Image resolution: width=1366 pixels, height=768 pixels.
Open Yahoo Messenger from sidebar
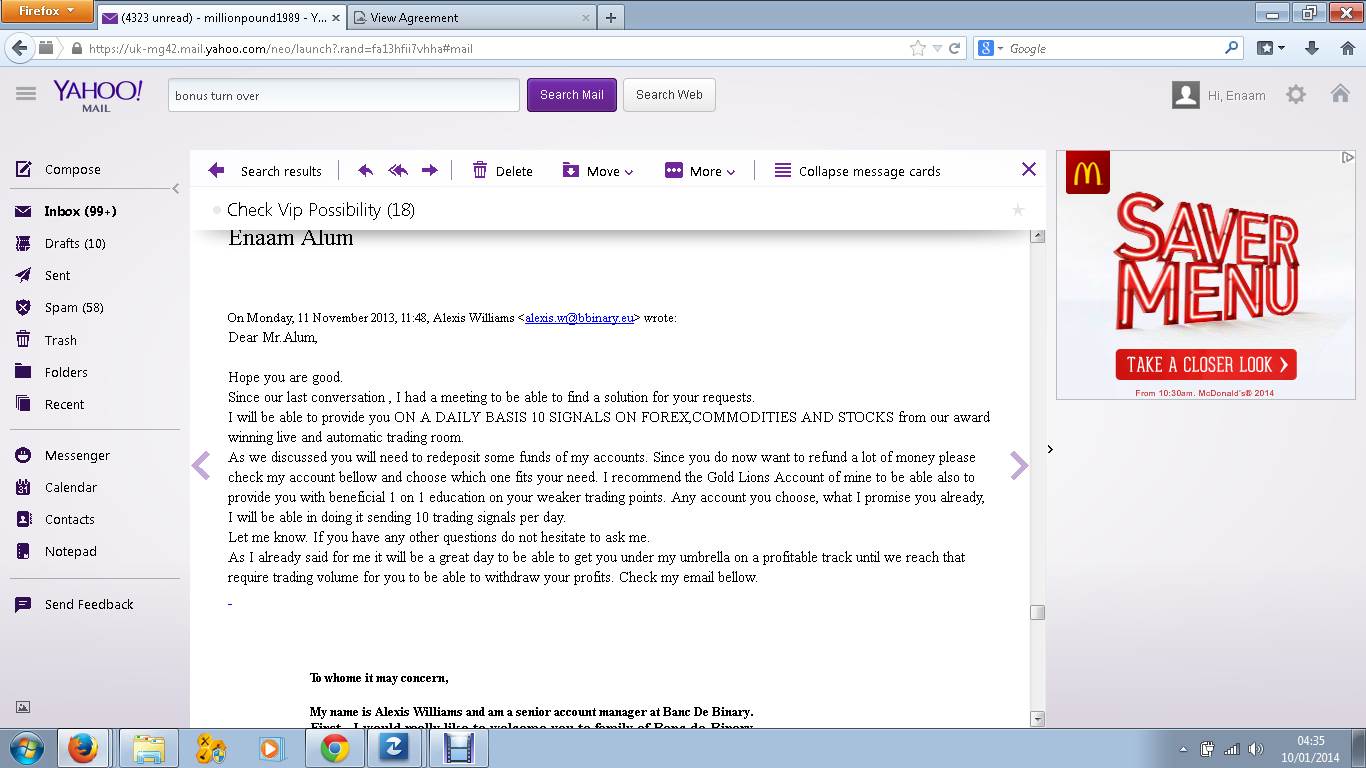(x=62, y=455)
